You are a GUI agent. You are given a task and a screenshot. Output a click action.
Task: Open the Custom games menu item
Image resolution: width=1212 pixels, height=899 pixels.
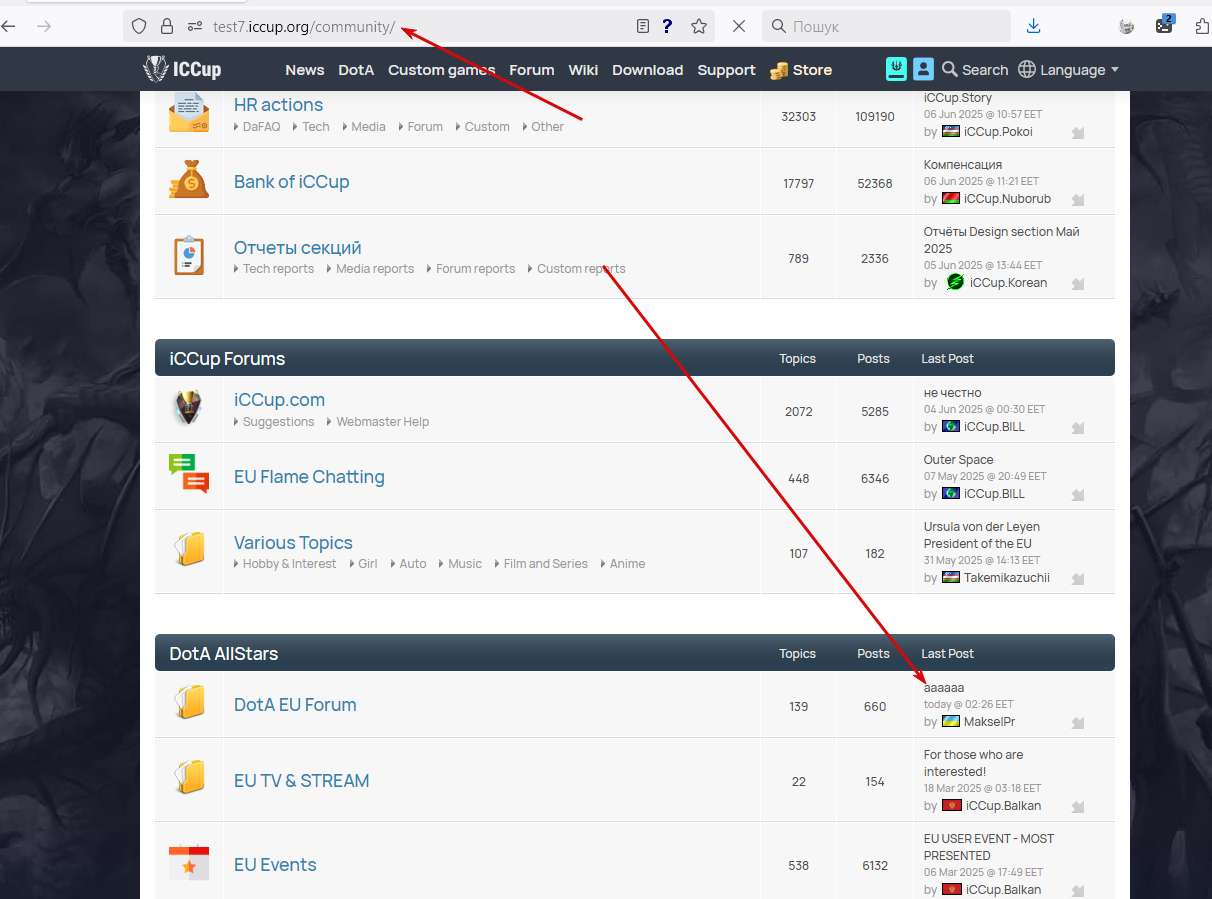click(x=442, y=70)
